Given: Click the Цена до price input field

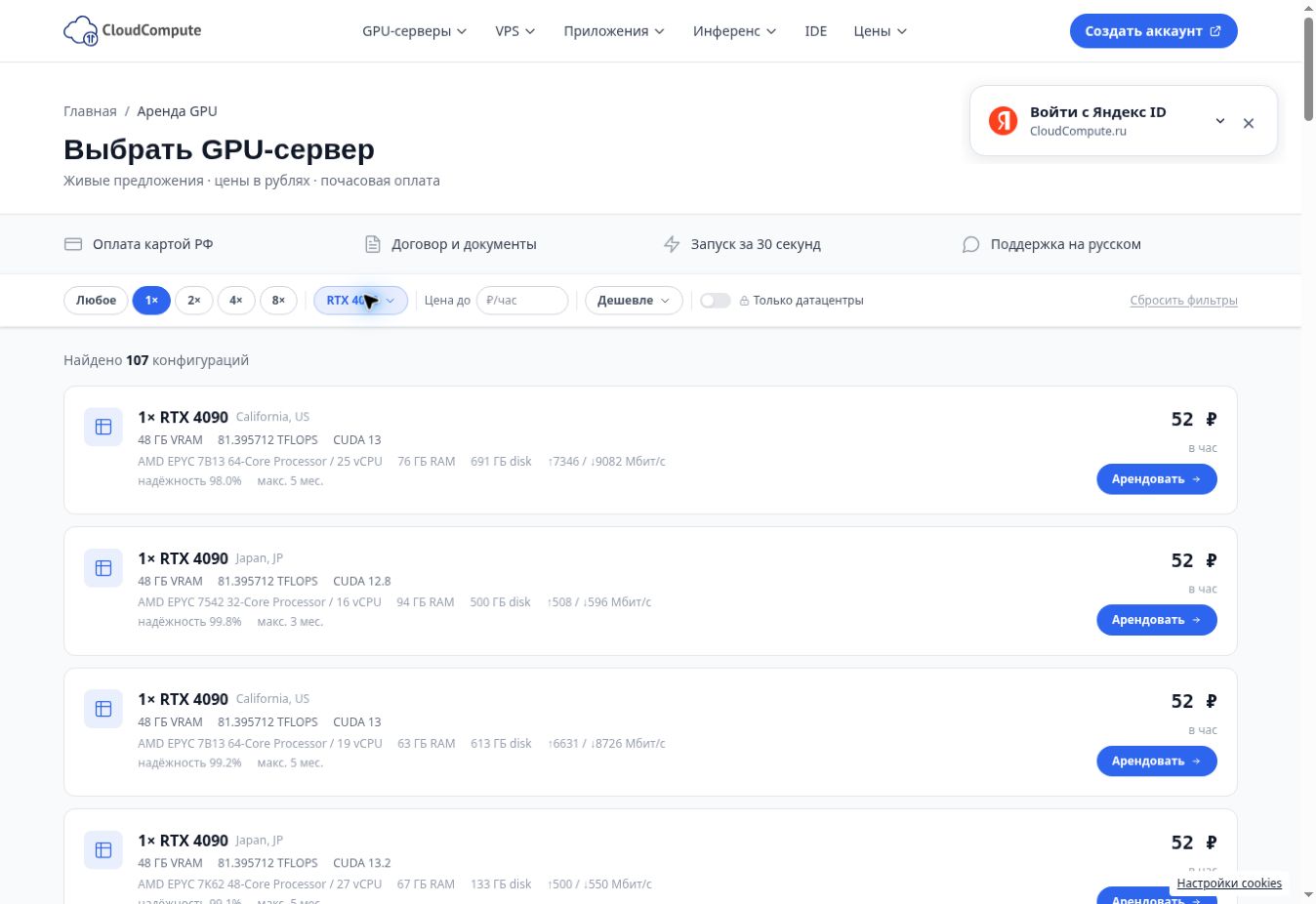Looking at the screenshot, I should tap(522, 301).
